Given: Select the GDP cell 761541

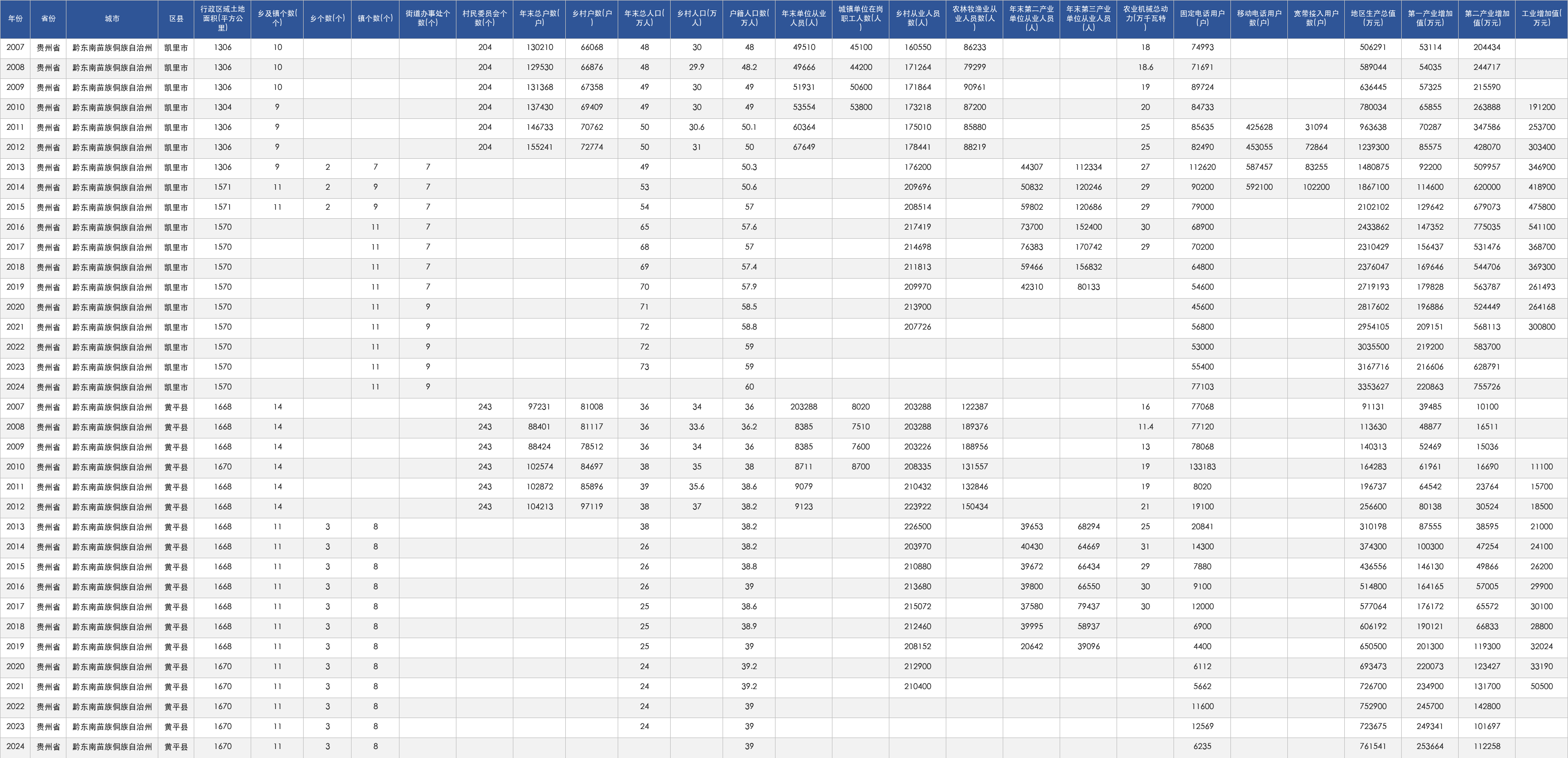Looking at the screenshot, I should point(1373,746).
